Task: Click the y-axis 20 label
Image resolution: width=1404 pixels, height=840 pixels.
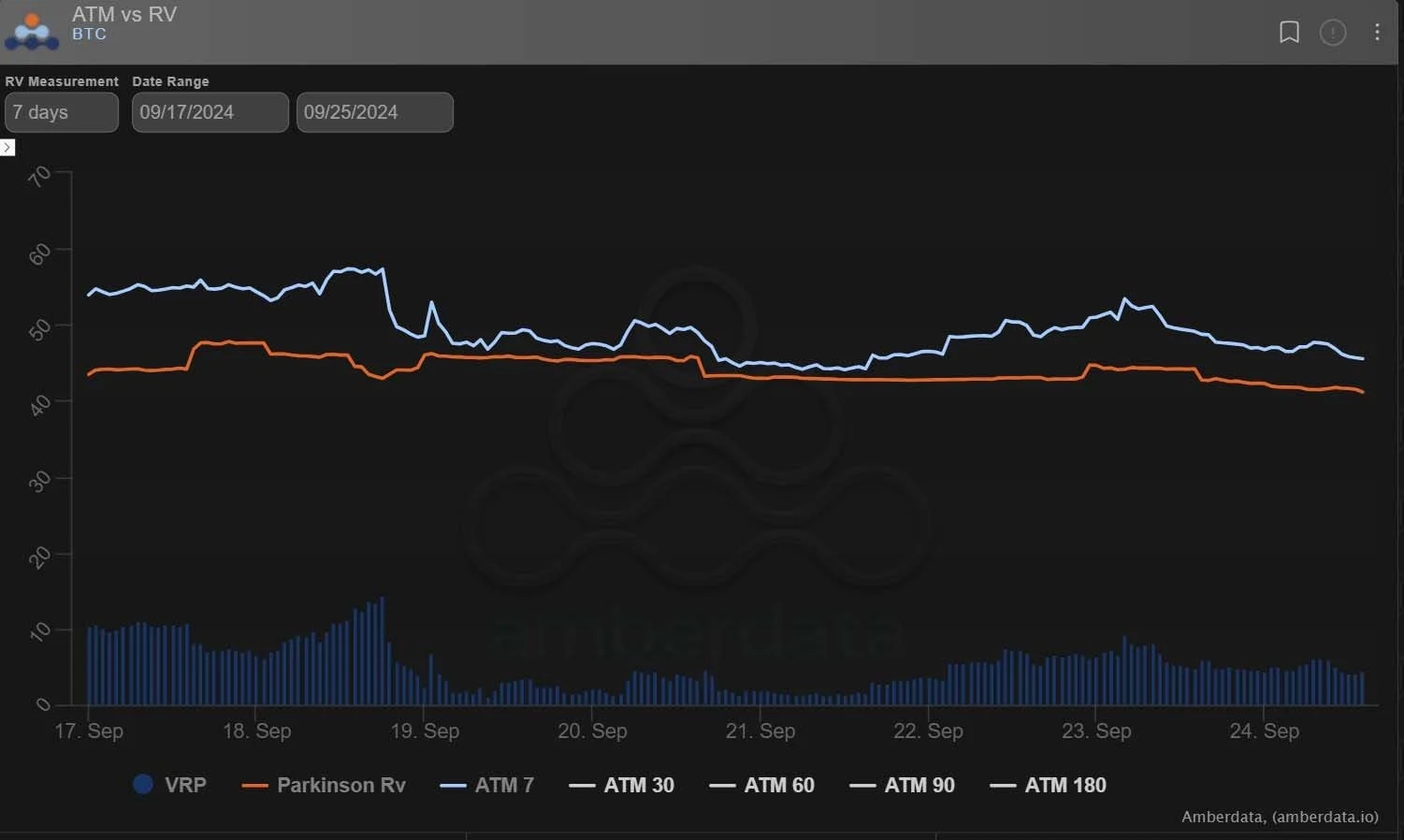Action: 39,558
